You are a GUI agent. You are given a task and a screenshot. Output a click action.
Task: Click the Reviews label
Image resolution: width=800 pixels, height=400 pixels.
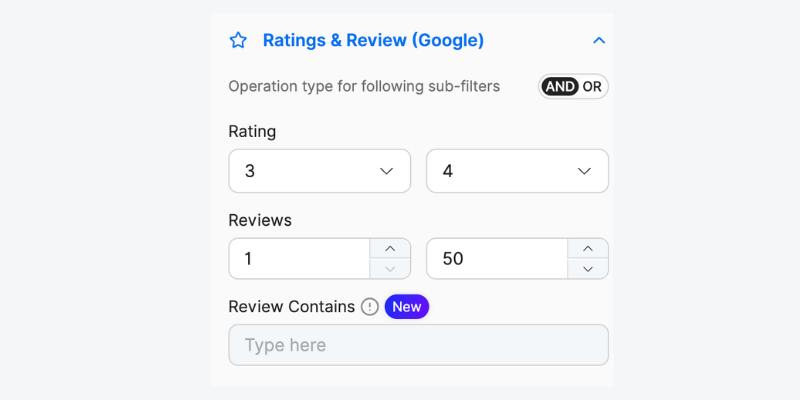click(x=260, y=220)
